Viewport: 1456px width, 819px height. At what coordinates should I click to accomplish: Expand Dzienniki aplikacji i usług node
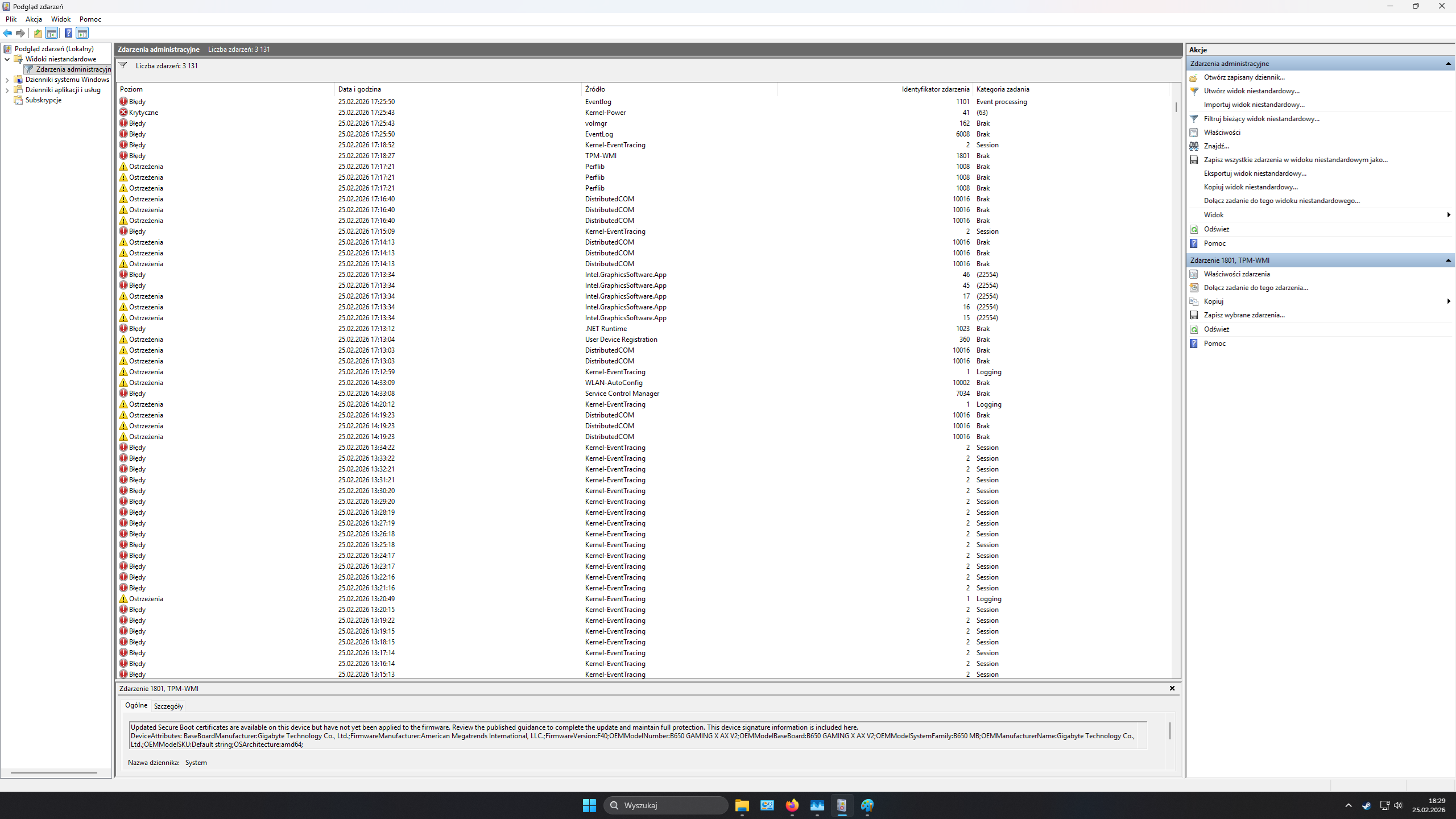(x=7, y=90)
